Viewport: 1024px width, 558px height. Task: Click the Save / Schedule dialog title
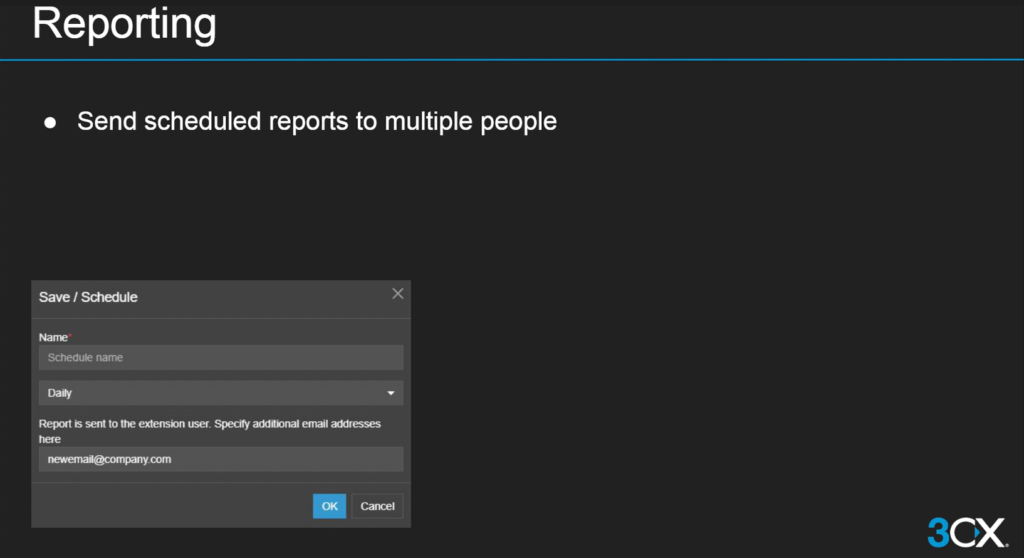point(88,297)
